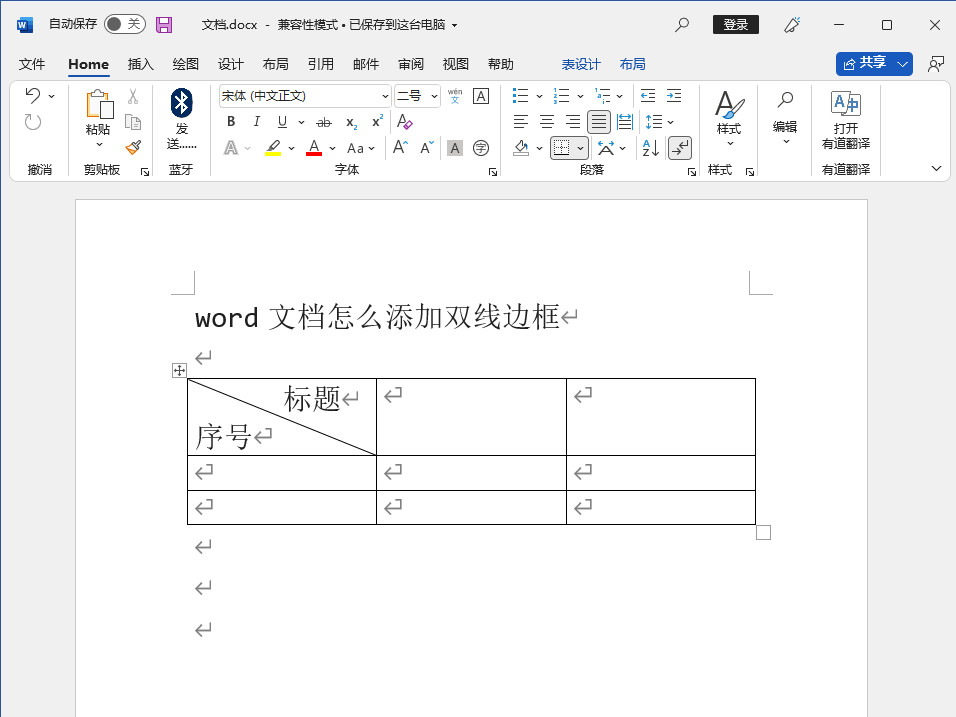The height and width of the screenshot is (717, 956).
Task: Apply subscript formatting
Action: coord(351,123)
